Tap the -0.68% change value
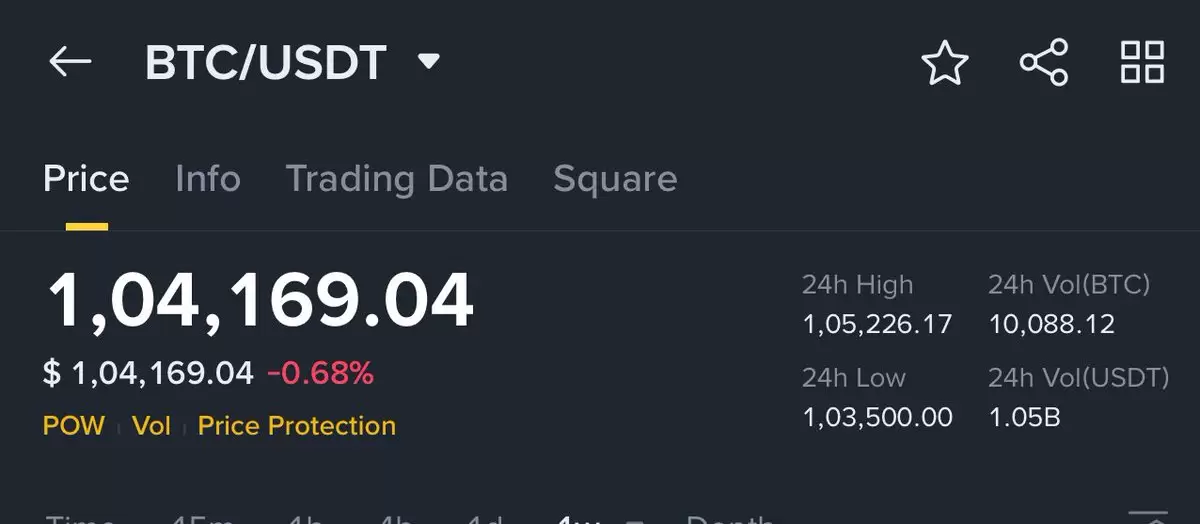Viewport: 1200px width, 524px height. (320, 374)
